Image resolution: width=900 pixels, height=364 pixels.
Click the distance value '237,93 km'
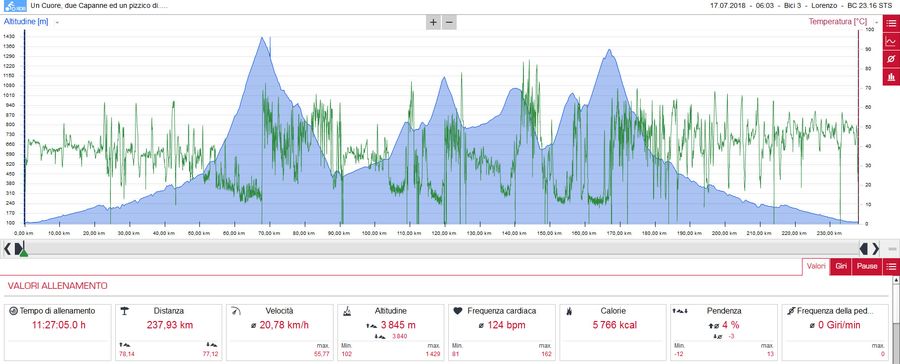click(169, 325)
